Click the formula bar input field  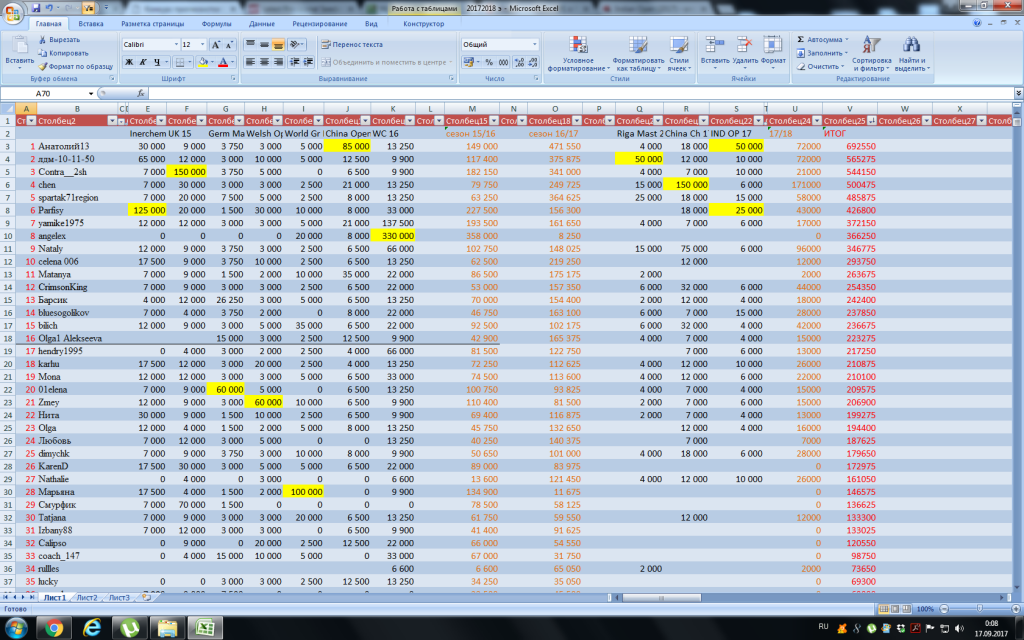(500, 93)
